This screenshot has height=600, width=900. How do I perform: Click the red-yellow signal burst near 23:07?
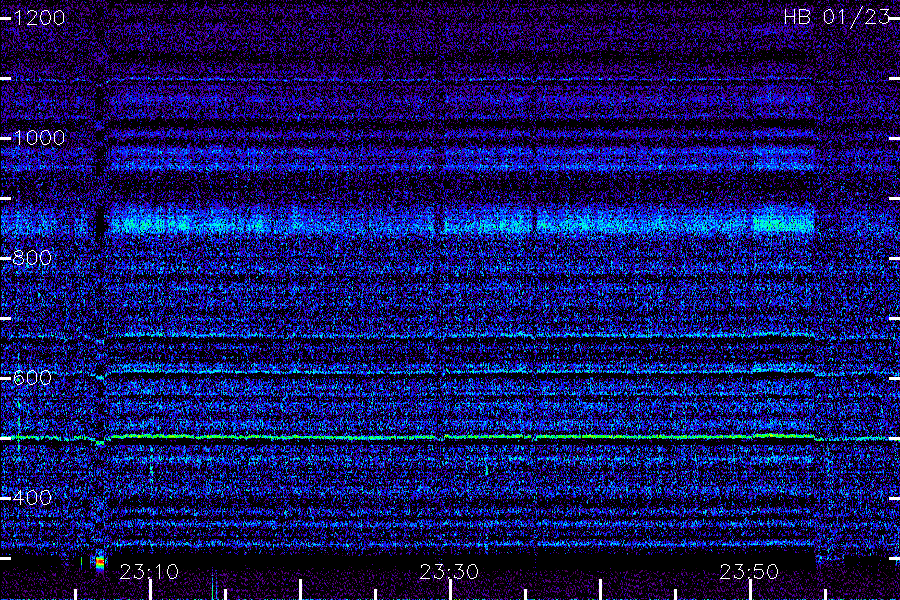tap(100, 562)
